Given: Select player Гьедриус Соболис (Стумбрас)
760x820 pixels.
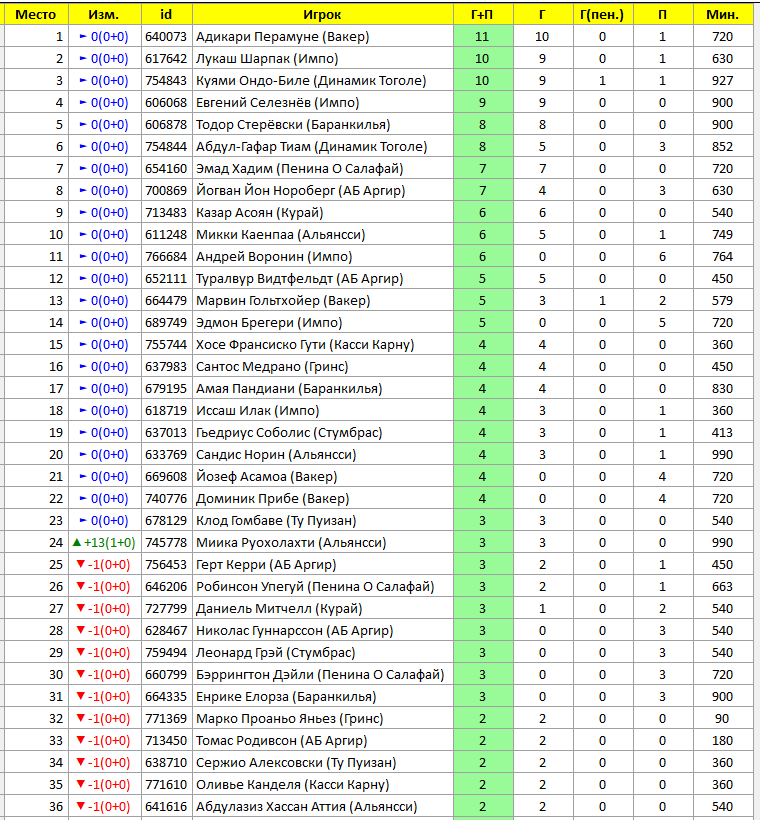Looking at the screenshot, I should click(x=289, y=432).
